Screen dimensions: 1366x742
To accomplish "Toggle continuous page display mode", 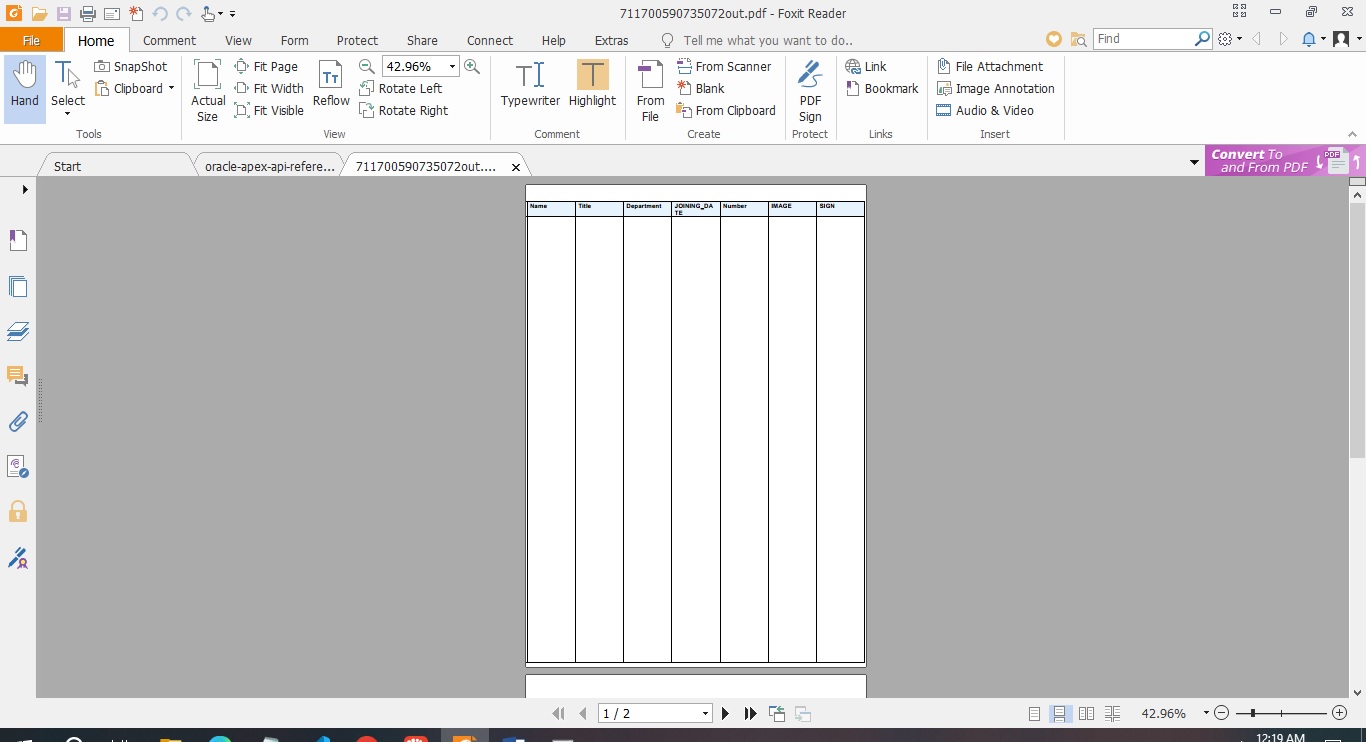I will pos(1060,714).
